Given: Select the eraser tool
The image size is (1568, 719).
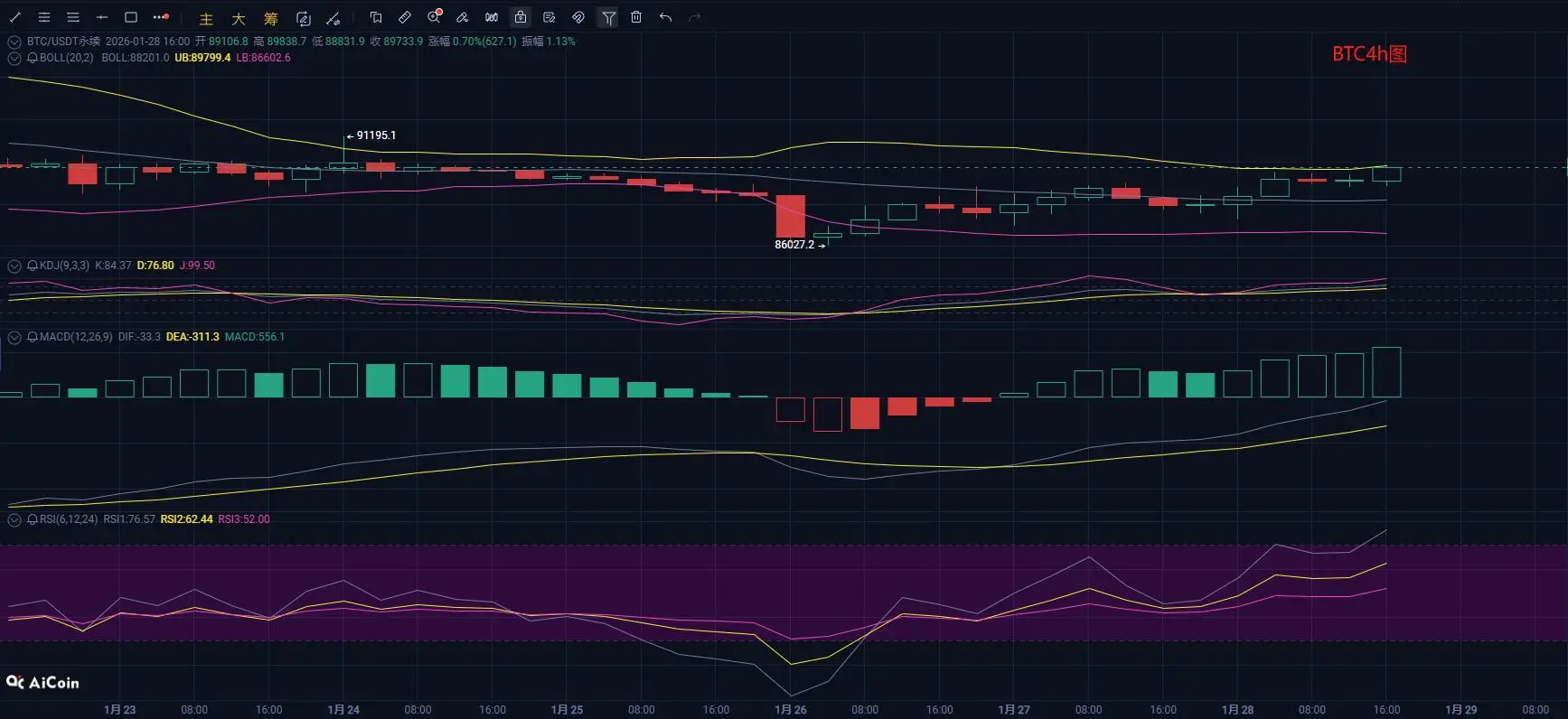Looking at the screenshot, I should click(463, 17).
